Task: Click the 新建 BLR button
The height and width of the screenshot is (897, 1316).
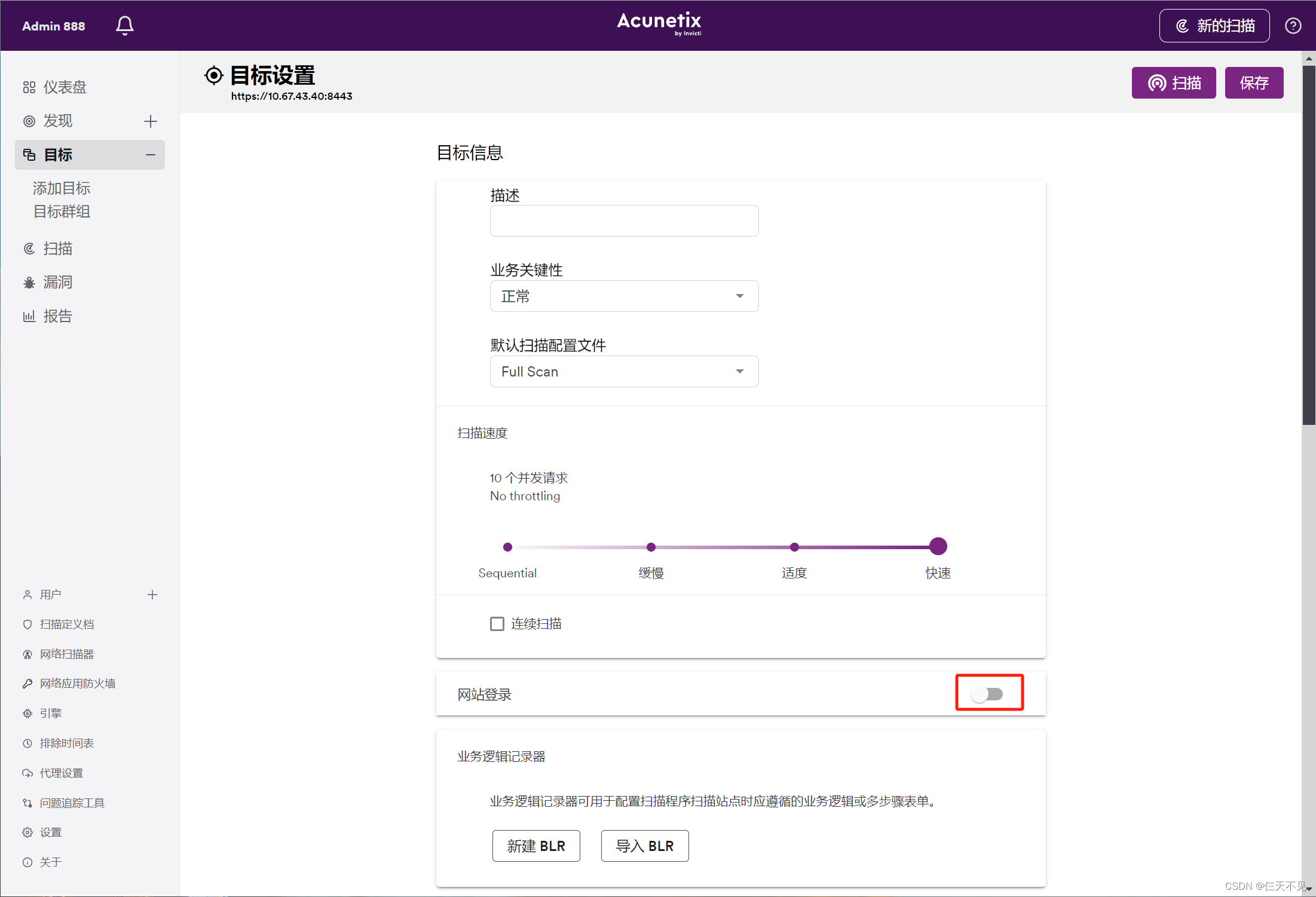Action: pyautogui.click(x=535, y=846)
